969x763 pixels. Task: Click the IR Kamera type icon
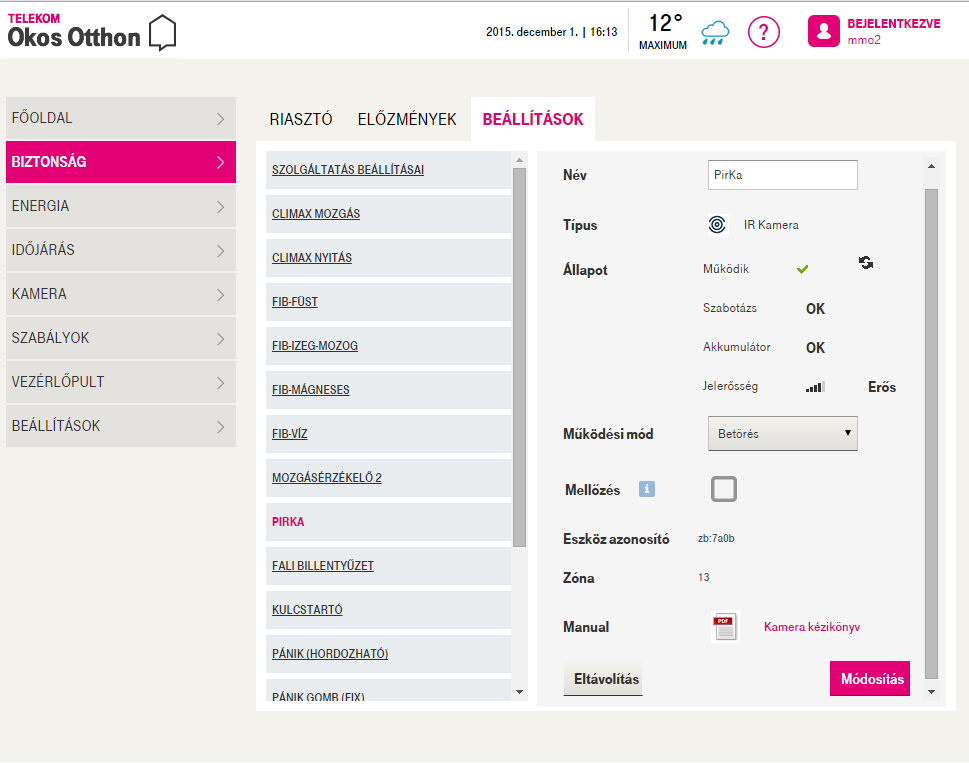pyautogui.click(x=717, y=224)
